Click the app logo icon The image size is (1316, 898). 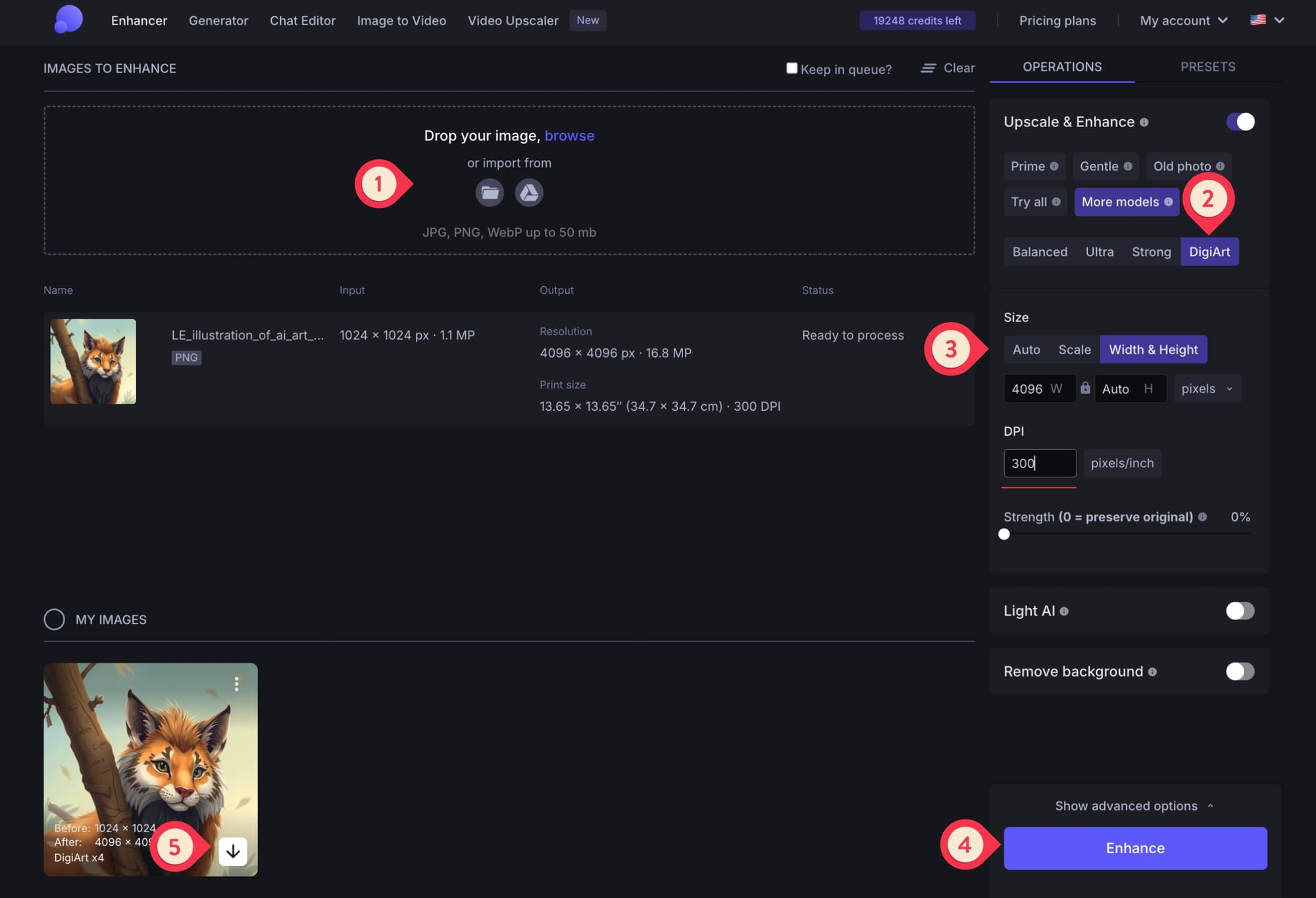pyautogui.click(x=68, y=20)
